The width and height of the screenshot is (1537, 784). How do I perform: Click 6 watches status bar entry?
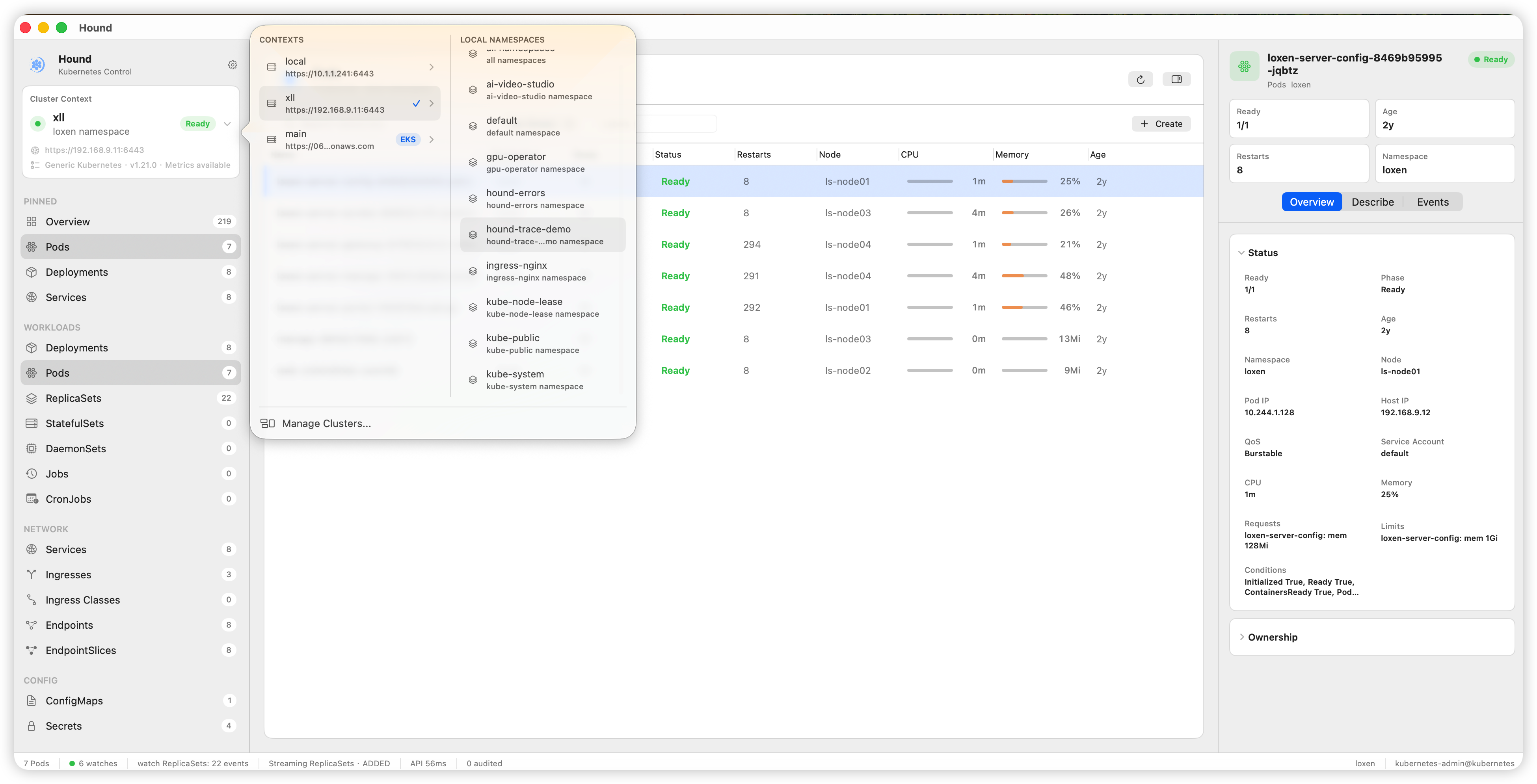tap(93, 763)
